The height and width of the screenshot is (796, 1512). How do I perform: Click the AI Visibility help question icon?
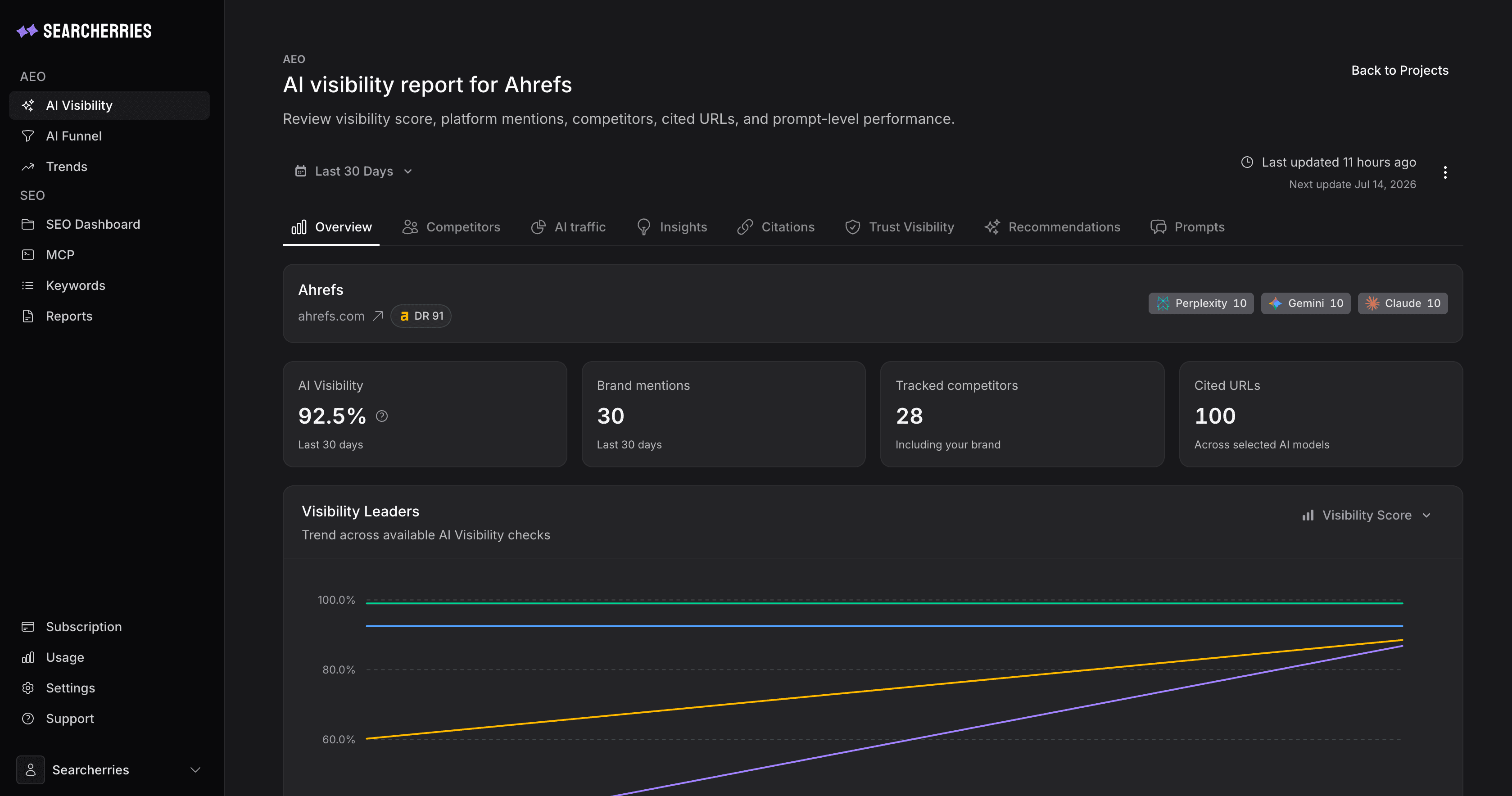tap(381, 416)
